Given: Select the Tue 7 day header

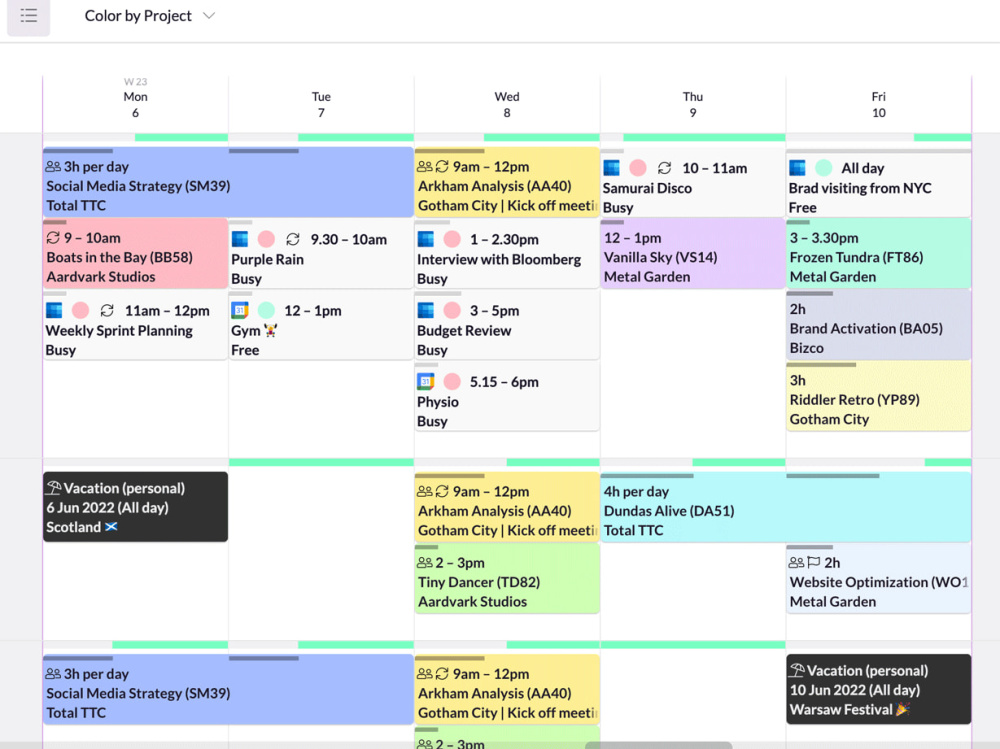Looking at the screenshot, I should click(321, 105).
